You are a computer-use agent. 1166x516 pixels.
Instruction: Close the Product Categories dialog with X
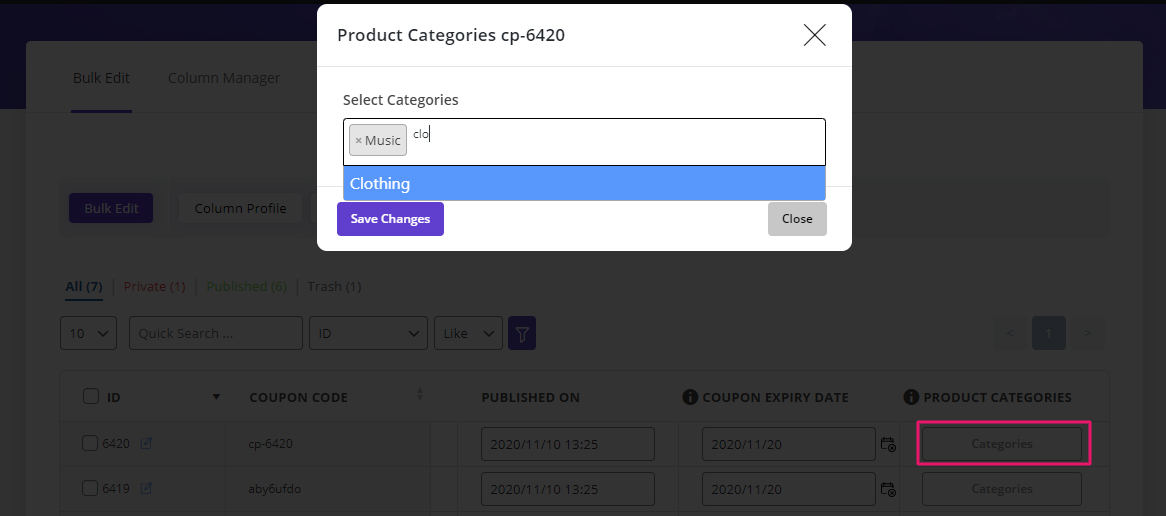click(x=815, y=36)
